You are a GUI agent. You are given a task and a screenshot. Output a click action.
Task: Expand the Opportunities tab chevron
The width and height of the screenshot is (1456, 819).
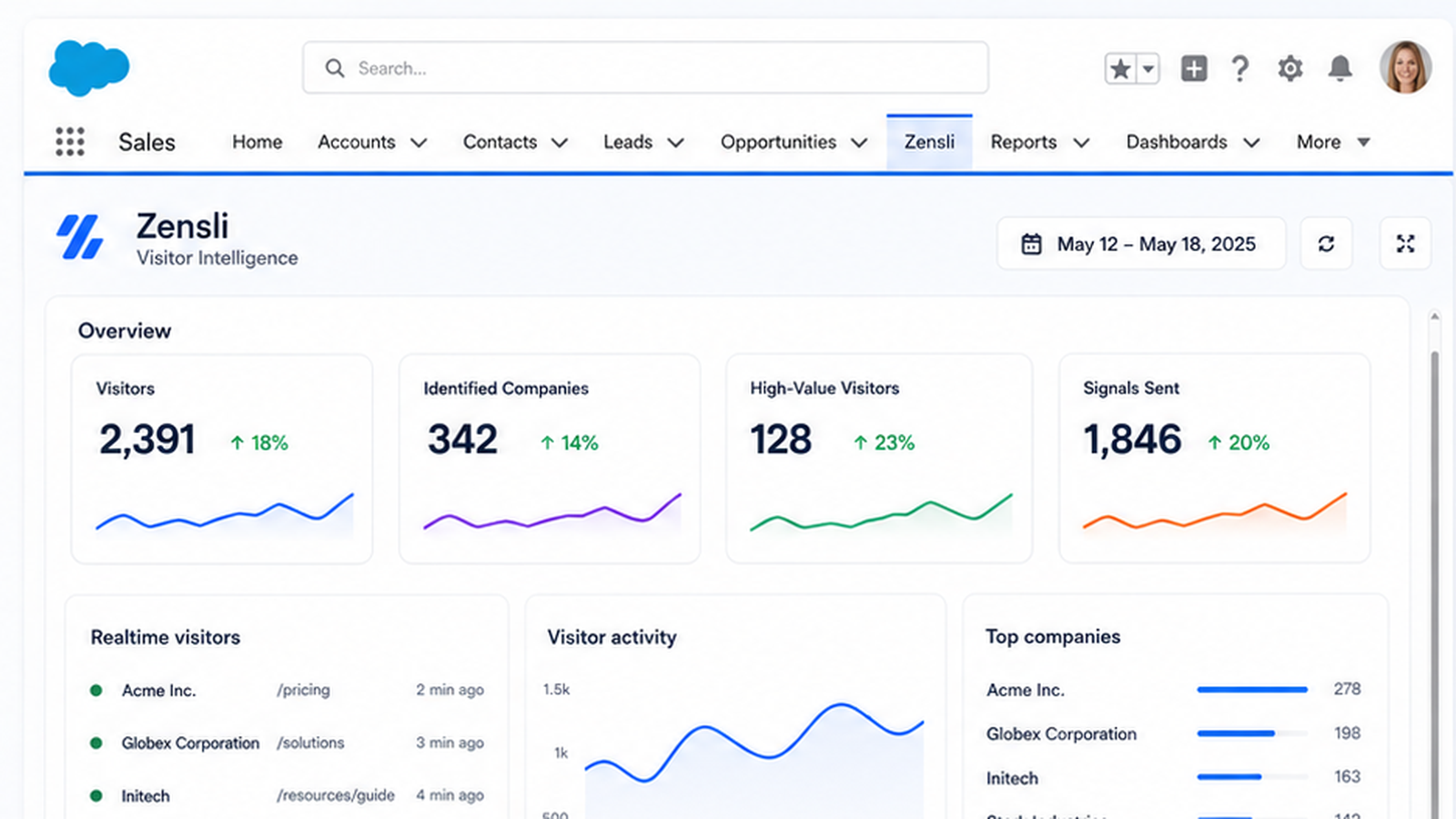859,143
